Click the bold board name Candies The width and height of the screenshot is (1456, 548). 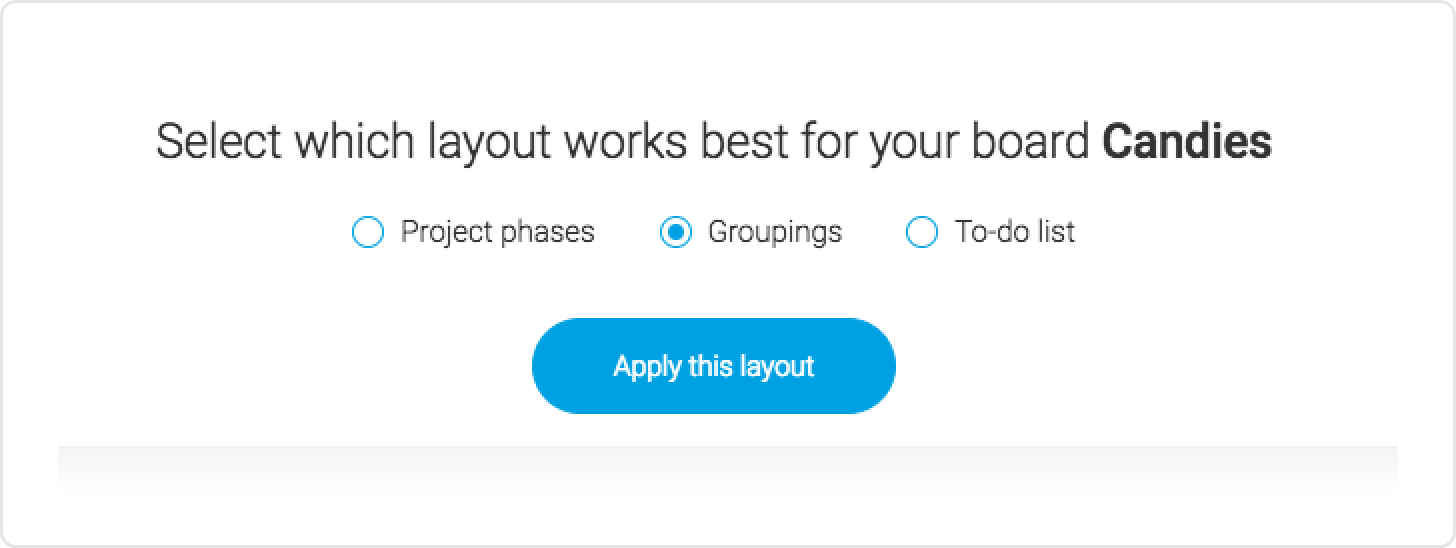1186,142
